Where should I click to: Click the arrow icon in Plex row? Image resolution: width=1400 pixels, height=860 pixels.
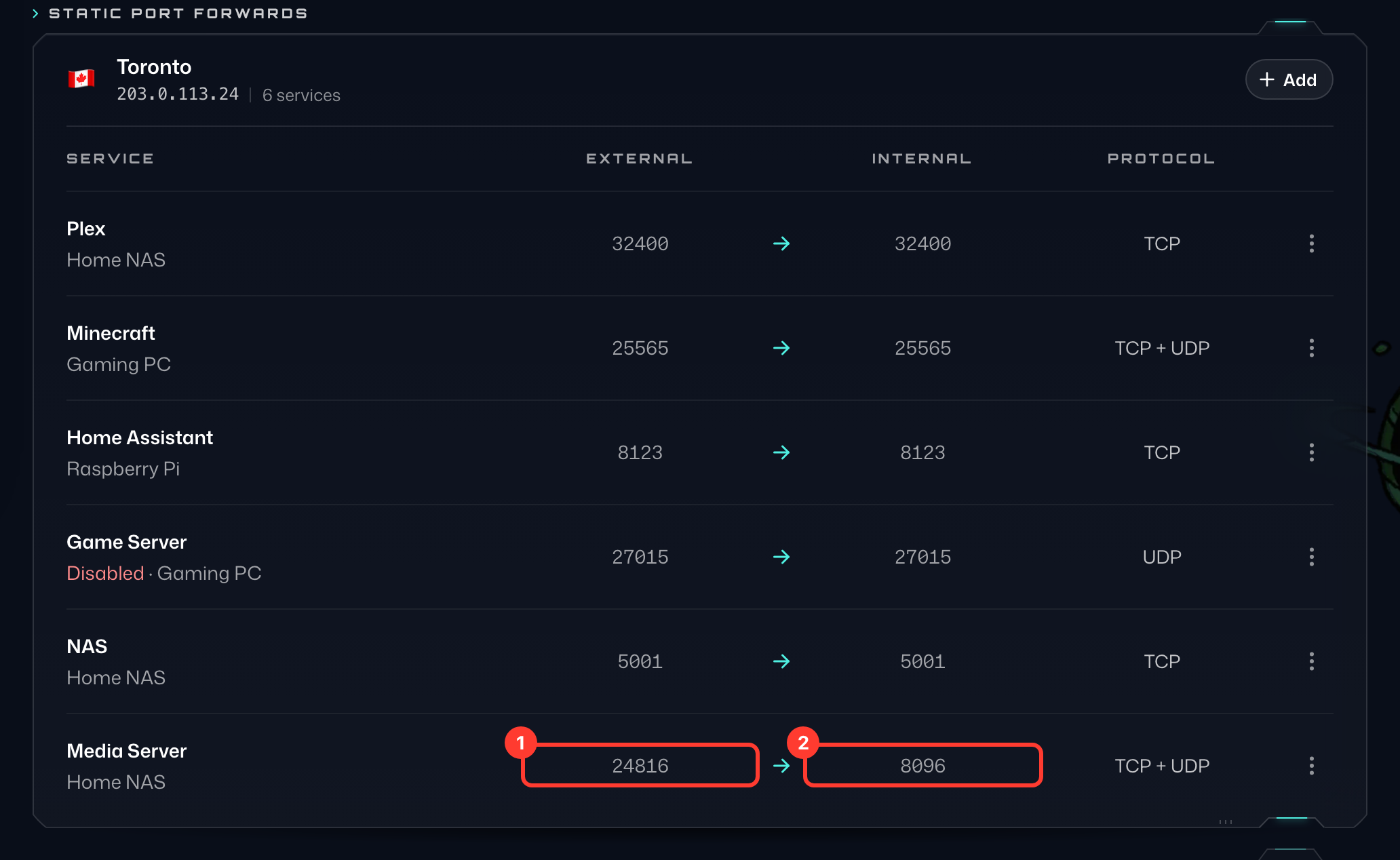pyautogui.click(x=781, y=243)
